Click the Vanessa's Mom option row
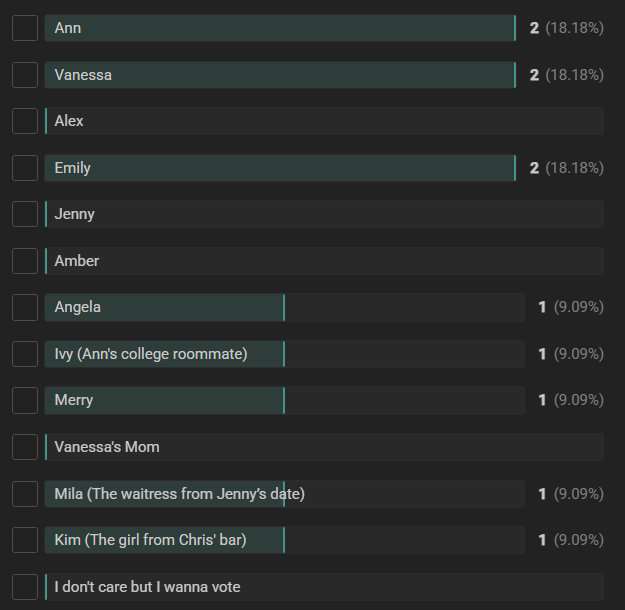This screenshot has width=625, height=610. pos(324,447)
